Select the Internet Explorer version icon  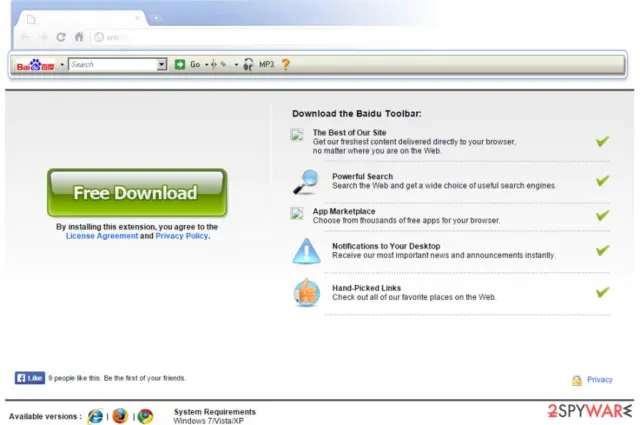click(x=95, y=416)
